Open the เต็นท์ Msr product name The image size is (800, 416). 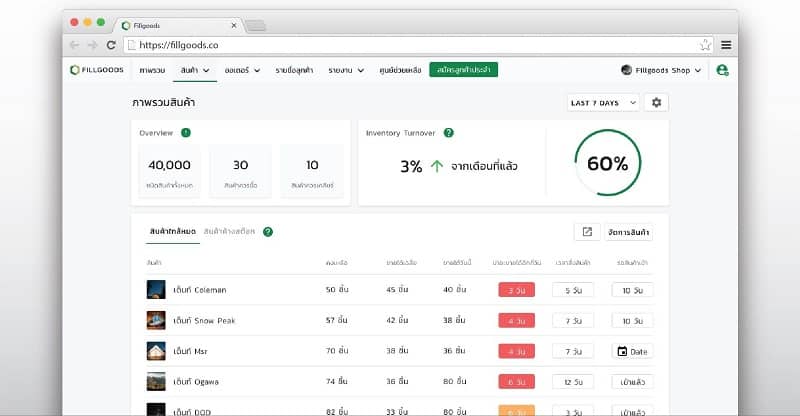click(190, 351)
